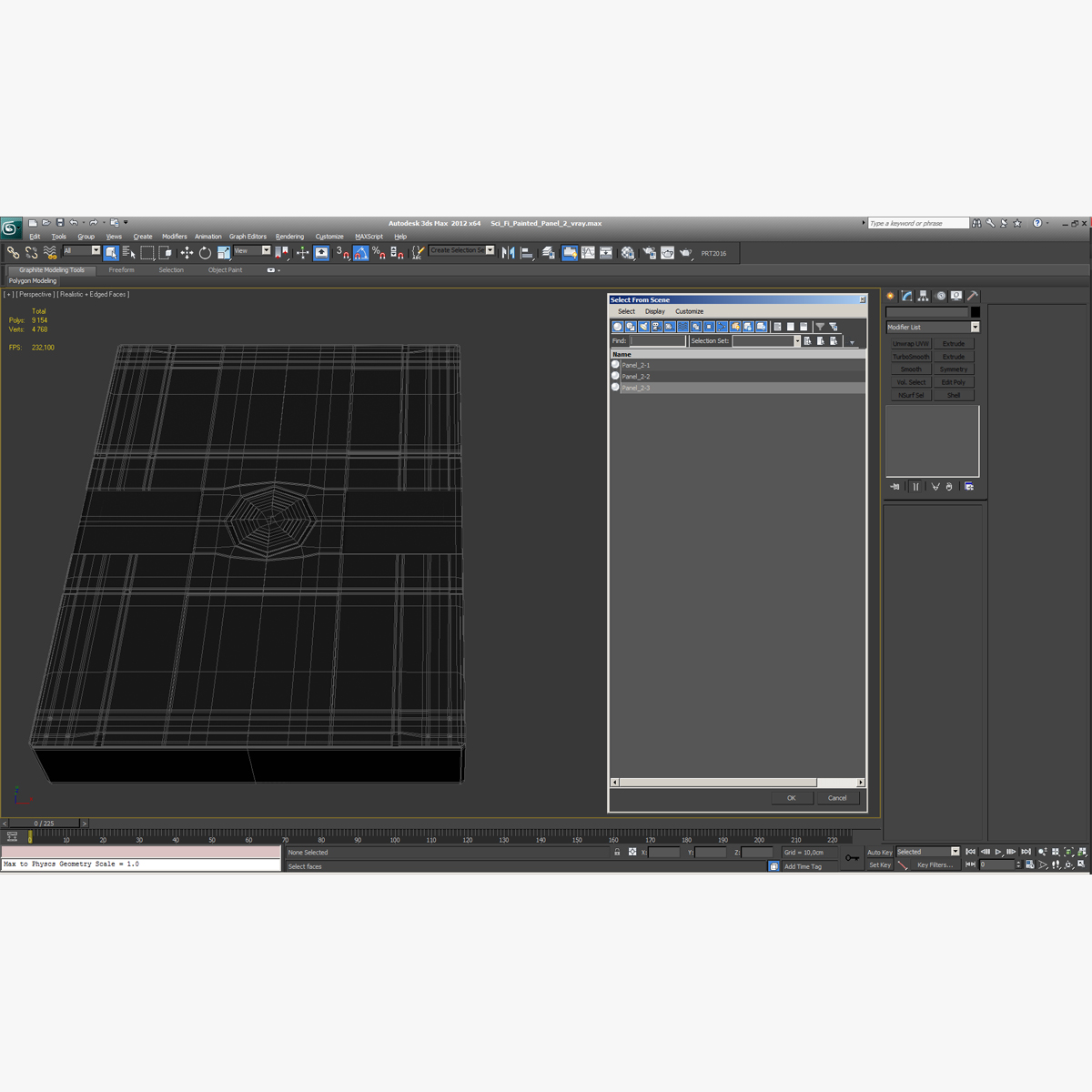1092x1092 pixels.
Task: Click the Unlink Selection icon
Action: pyautogui.click(x=32, y=253)
